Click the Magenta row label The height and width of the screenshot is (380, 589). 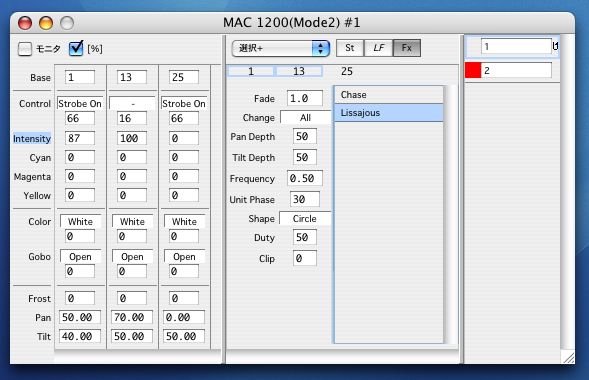pyautogui.click(x=32, y=176)
